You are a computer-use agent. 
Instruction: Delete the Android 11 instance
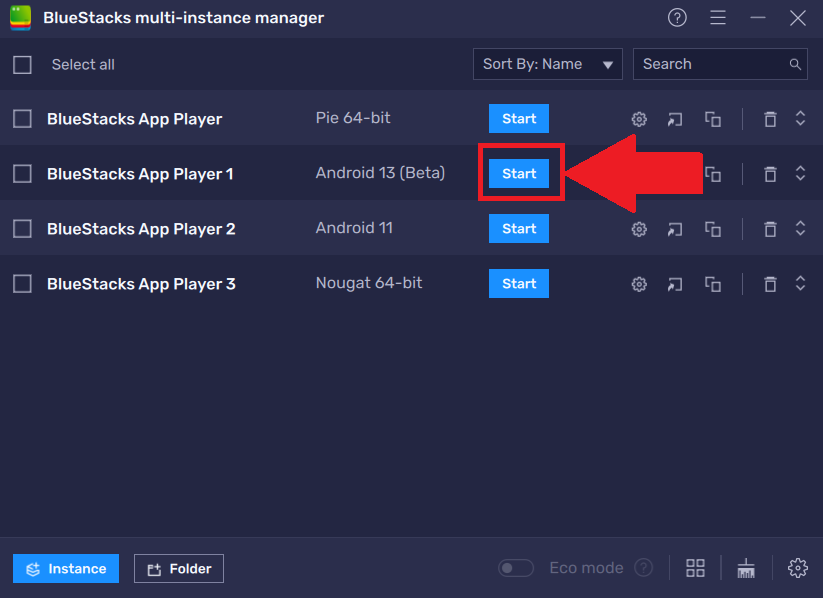point(770,228)
